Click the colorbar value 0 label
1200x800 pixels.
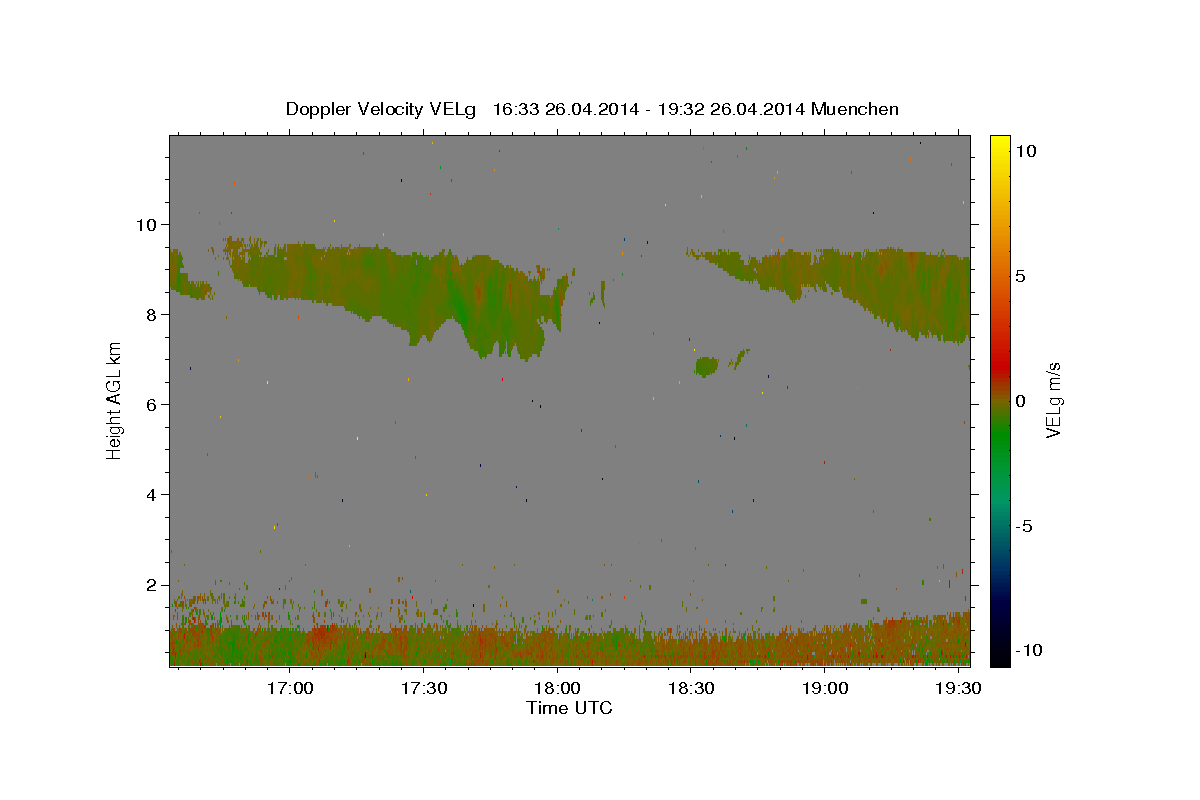(x=1021, y=401)
